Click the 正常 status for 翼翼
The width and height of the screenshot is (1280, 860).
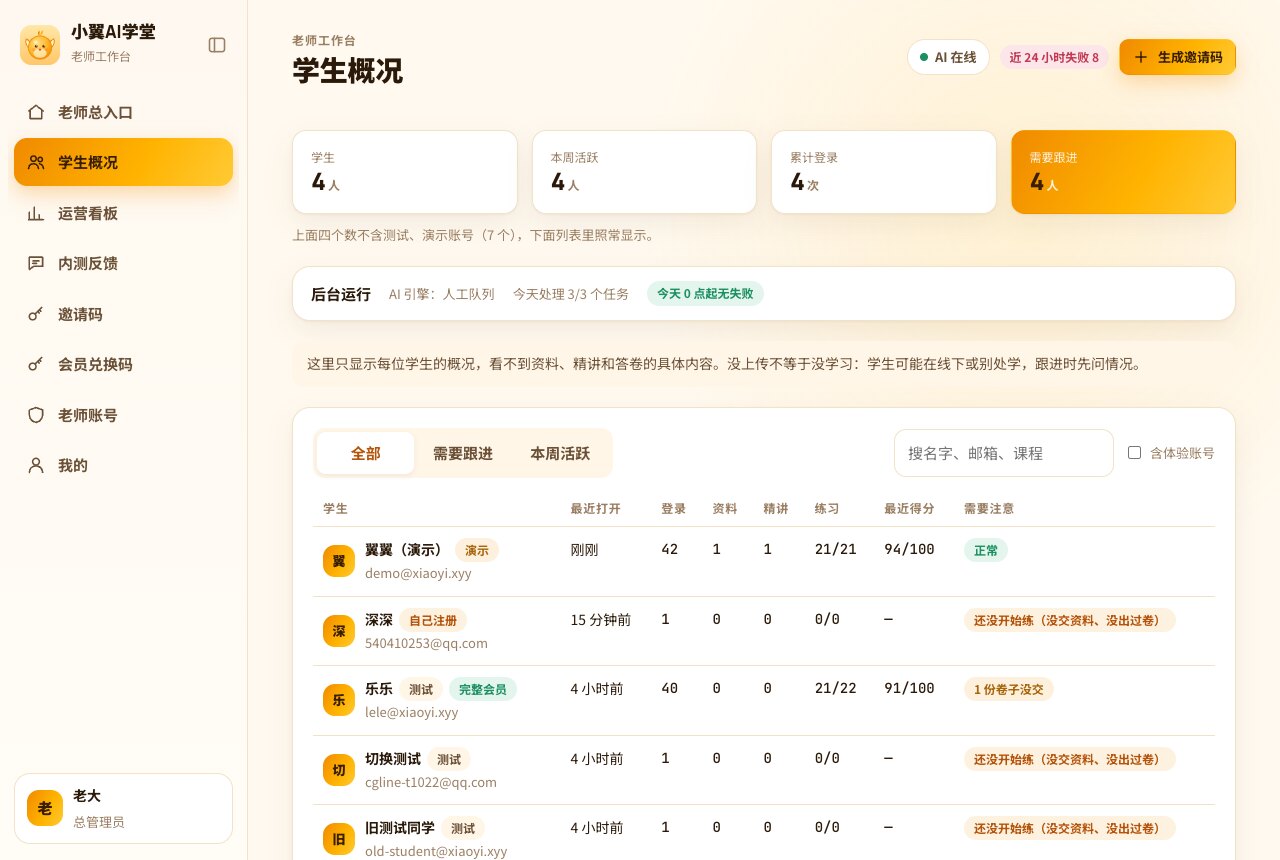click(985, 550)
